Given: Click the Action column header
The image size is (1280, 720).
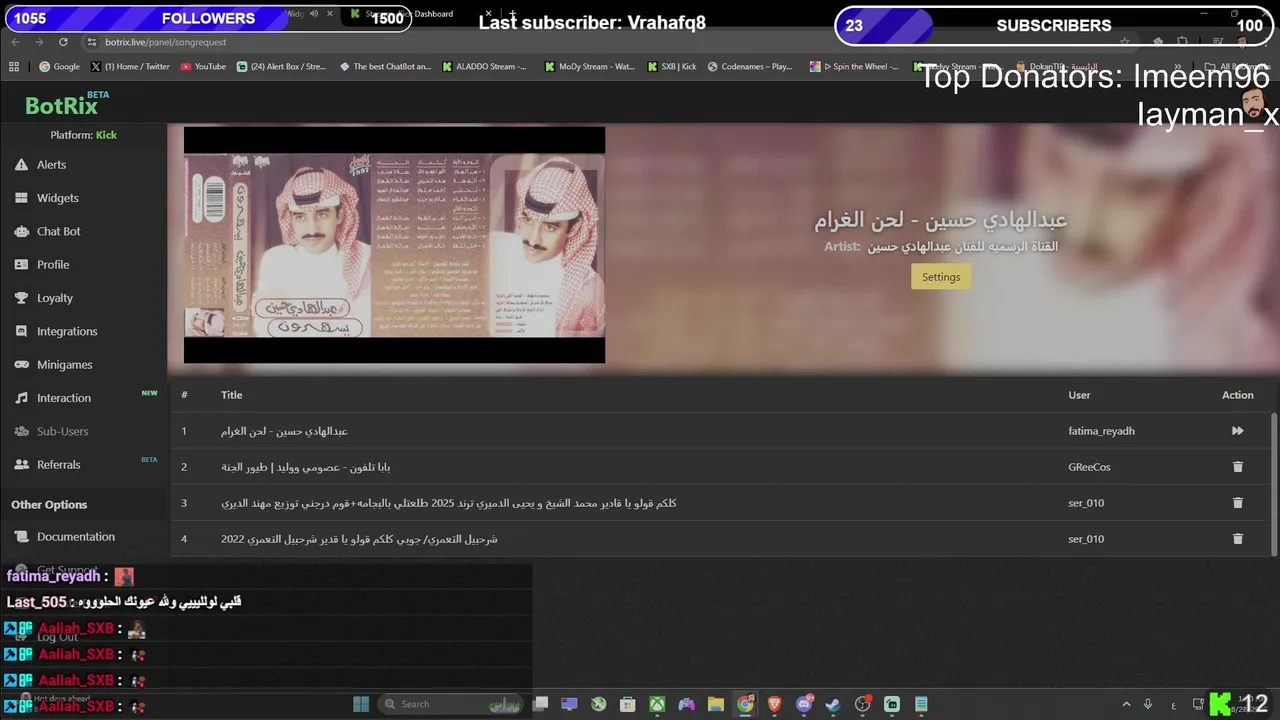Looking at the screenshot, I should click(x=1237, y=395).
